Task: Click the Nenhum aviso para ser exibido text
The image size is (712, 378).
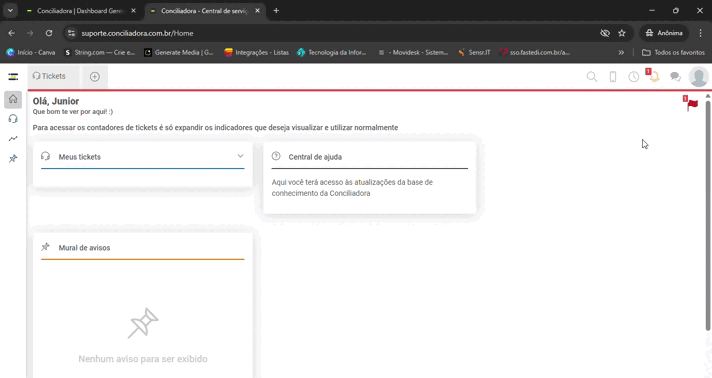Action: (x=143, y=359)
